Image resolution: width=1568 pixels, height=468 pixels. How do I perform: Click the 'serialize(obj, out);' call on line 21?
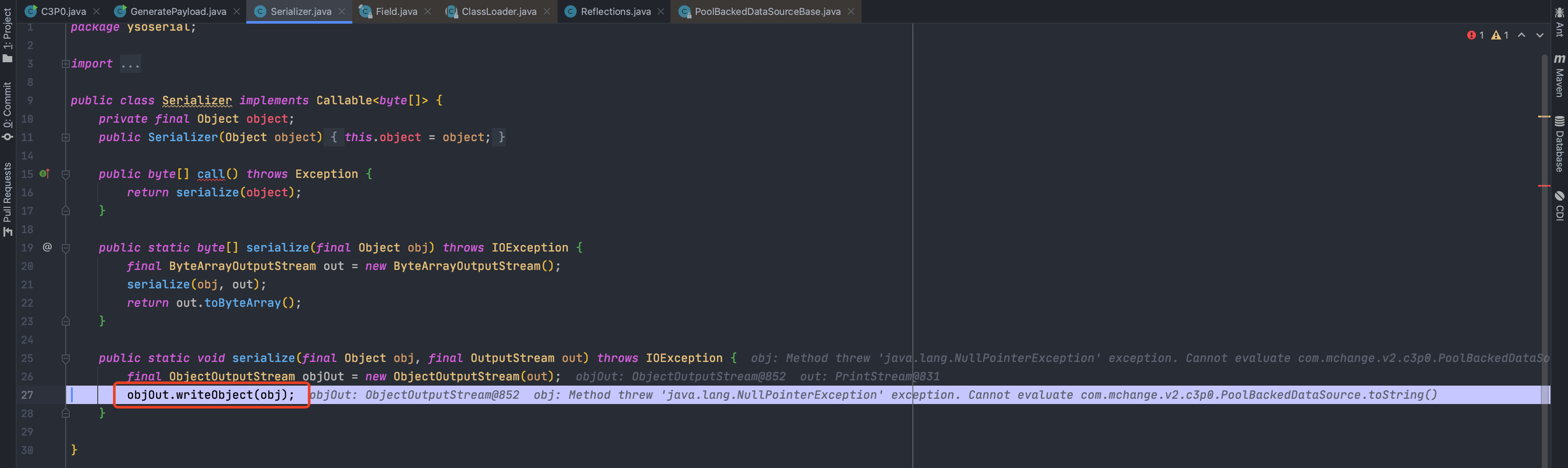coord(196,284)
